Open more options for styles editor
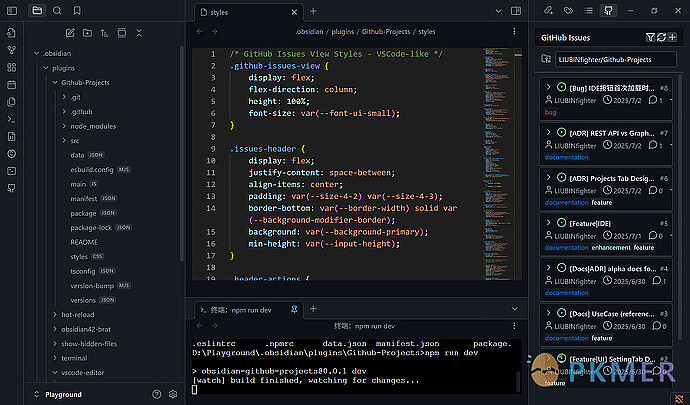The height and width of the screenshot is (405, 690). 514,31
